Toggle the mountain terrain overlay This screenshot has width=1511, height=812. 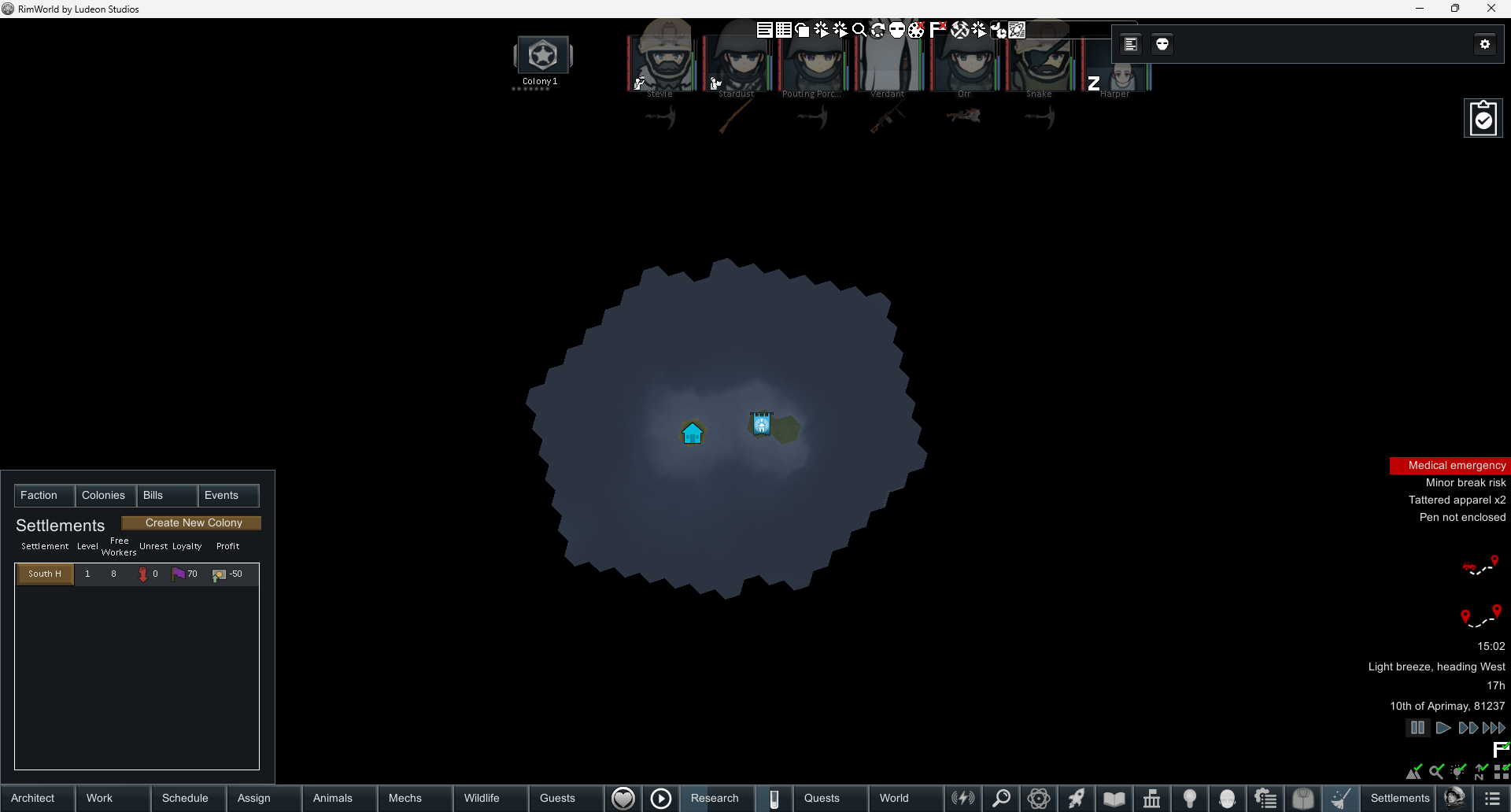point(1414,771)
